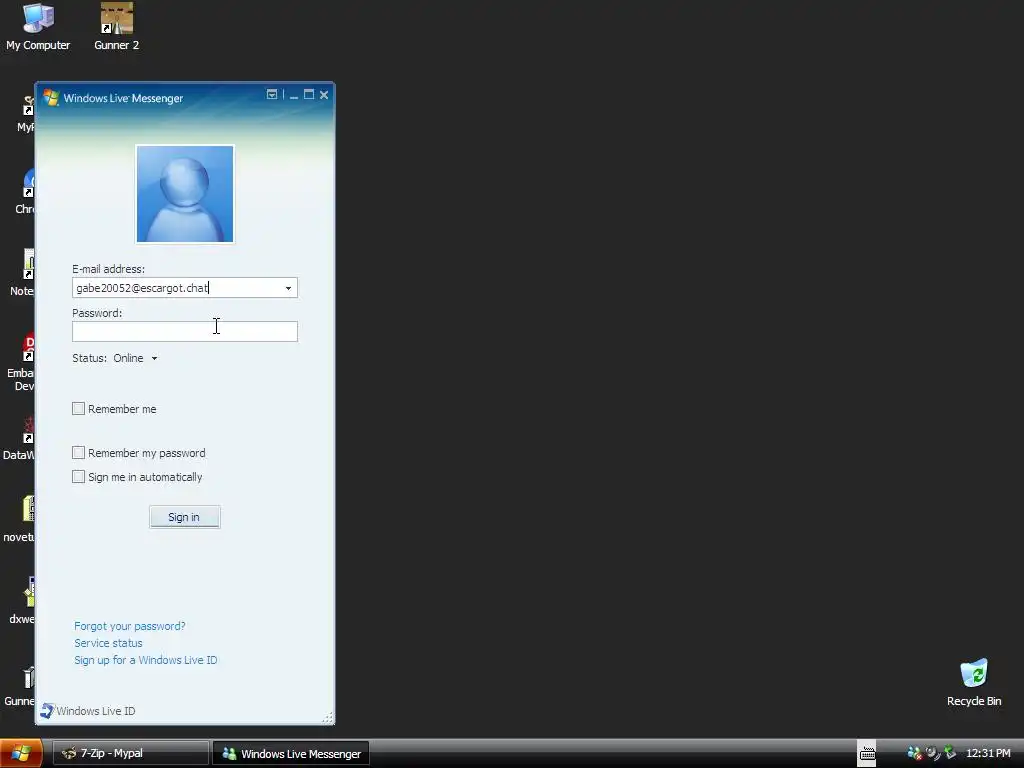The width and height of the screenshot is (1024, 768).
Task: Open the novetu desktop icon
Action: tap(19, 520)
